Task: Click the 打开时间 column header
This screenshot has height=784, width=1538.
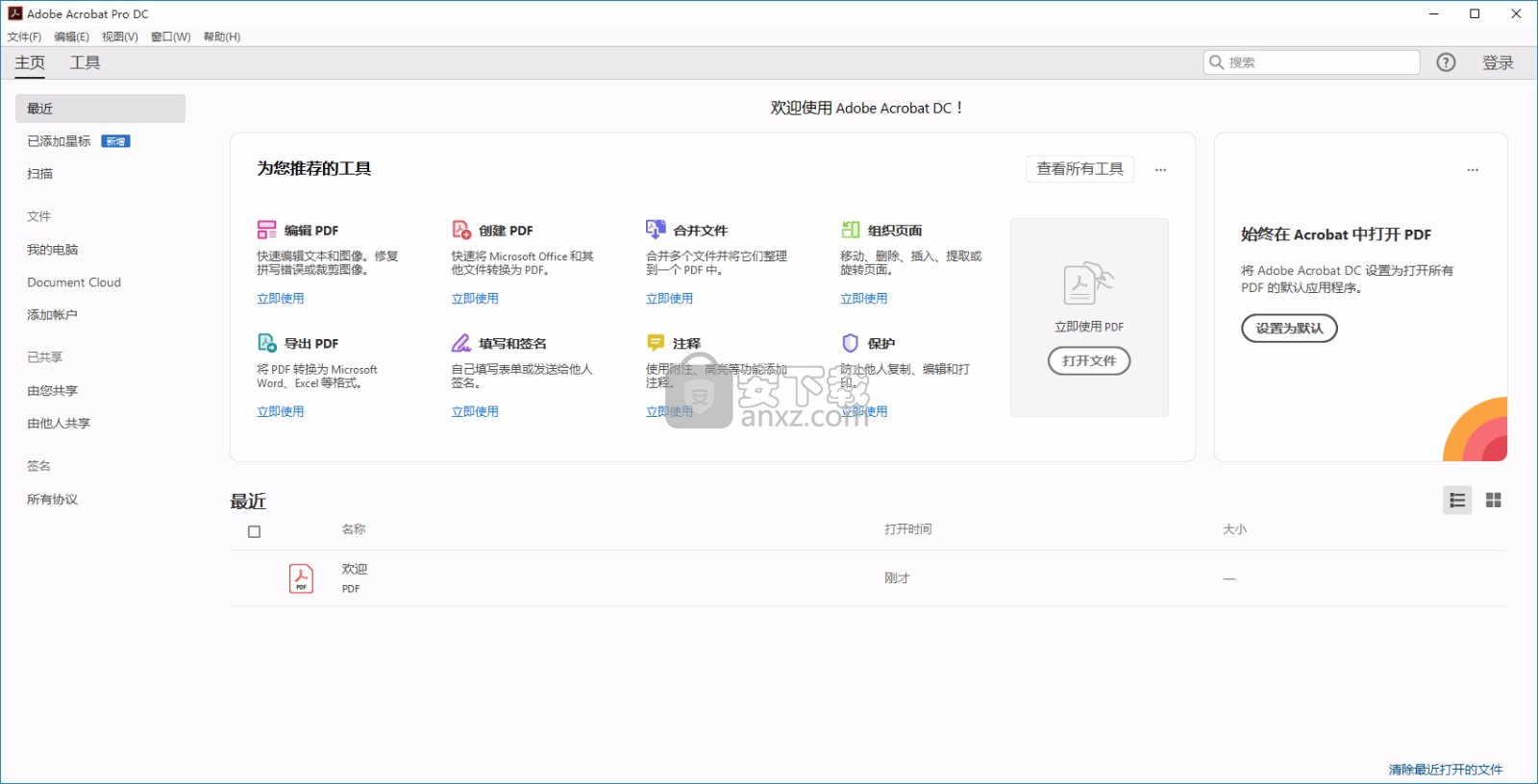Action: pyautogui.click(x=908, y=529)
